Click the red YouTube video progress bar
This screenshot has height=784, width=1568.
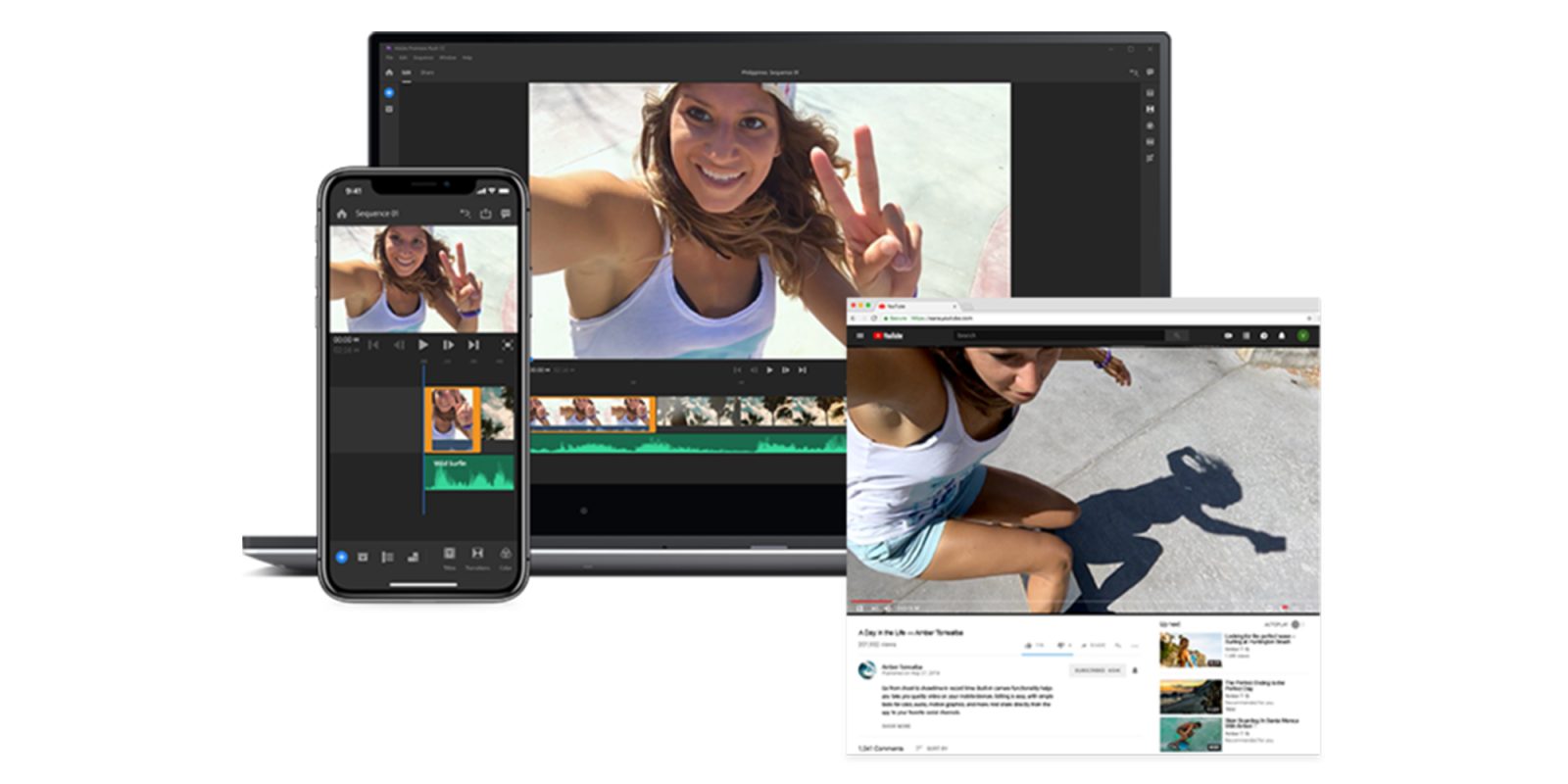[870, 601]
